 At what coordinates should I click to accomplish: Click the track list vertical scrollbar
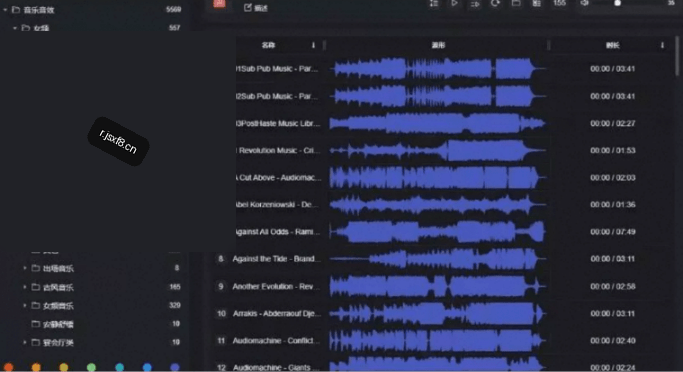677,57
